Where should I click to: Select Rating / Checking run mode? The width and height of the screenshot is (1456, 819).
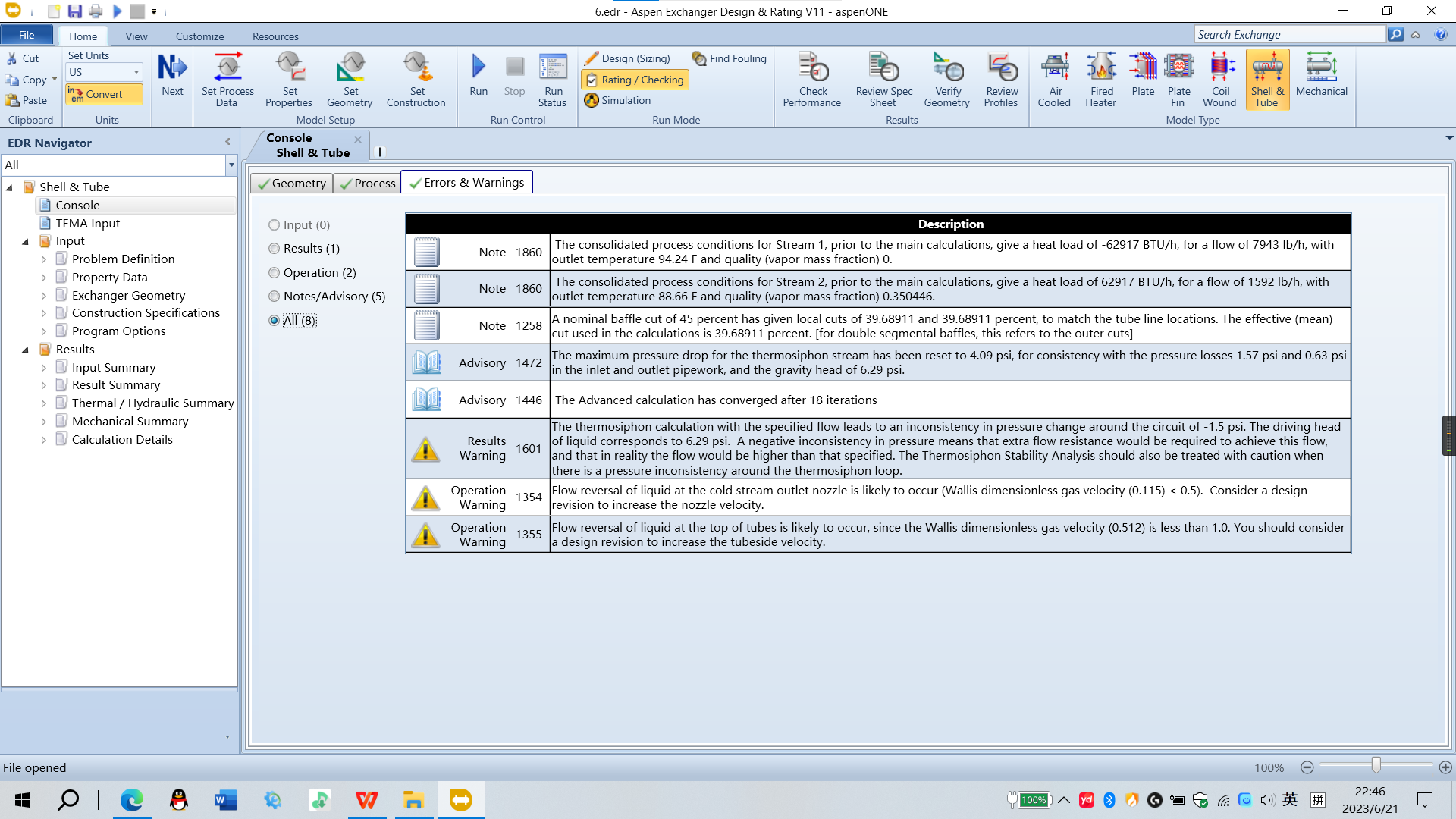coord(635,80)
